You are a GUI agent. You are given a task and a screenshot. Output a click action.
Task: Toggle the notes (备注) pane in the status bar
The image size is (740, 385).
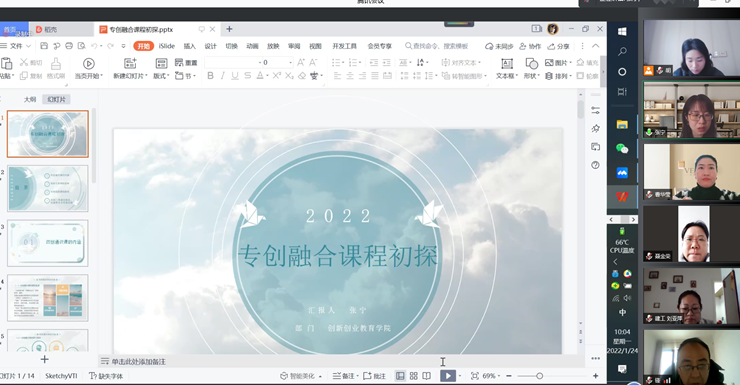coord(345,376)
